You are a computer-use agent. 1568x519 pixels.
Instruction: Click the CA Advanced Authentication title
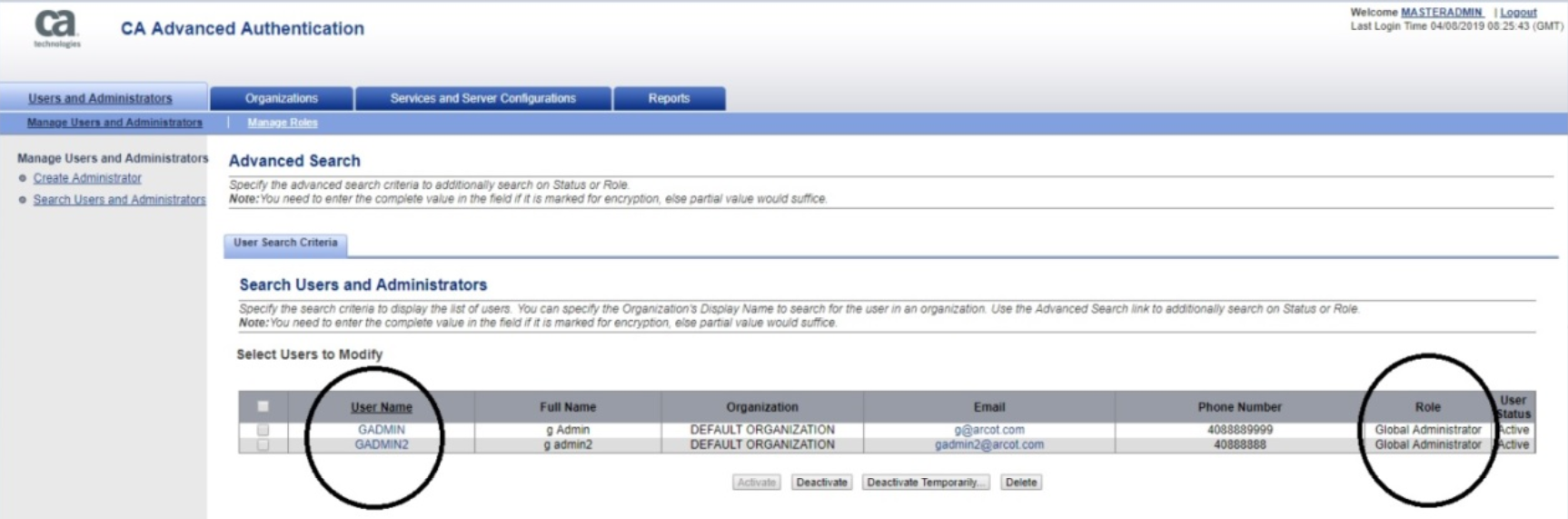click(243, 28)
